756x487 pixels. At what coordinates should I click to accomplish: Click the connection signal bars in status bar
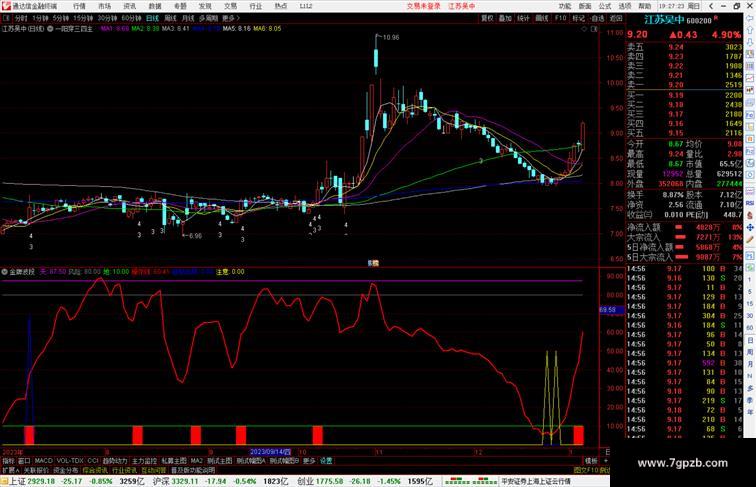click(471, 481)
